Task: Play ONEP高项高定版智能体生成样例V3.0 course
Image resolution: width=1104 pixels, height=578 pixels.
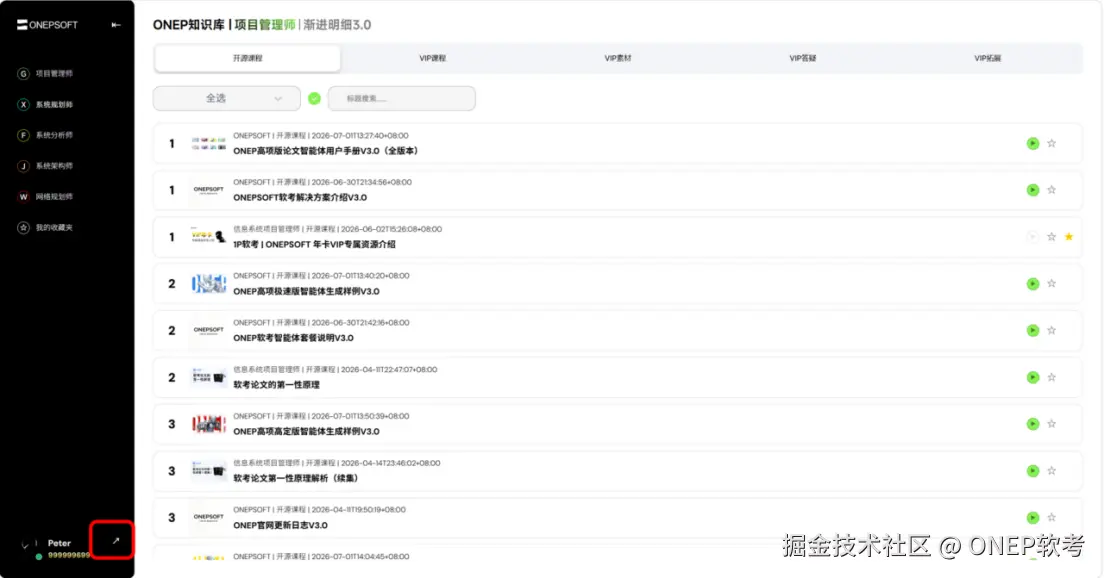Action: [x=1032, y=424]
